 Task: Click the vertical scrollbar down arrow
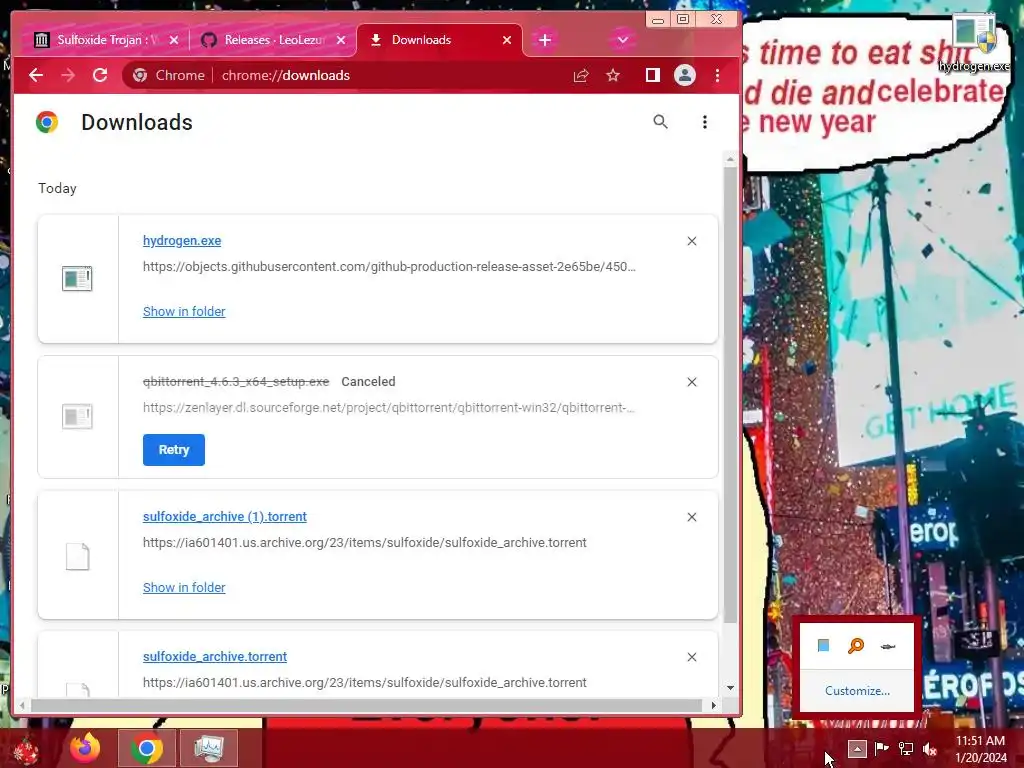[730, 688]
